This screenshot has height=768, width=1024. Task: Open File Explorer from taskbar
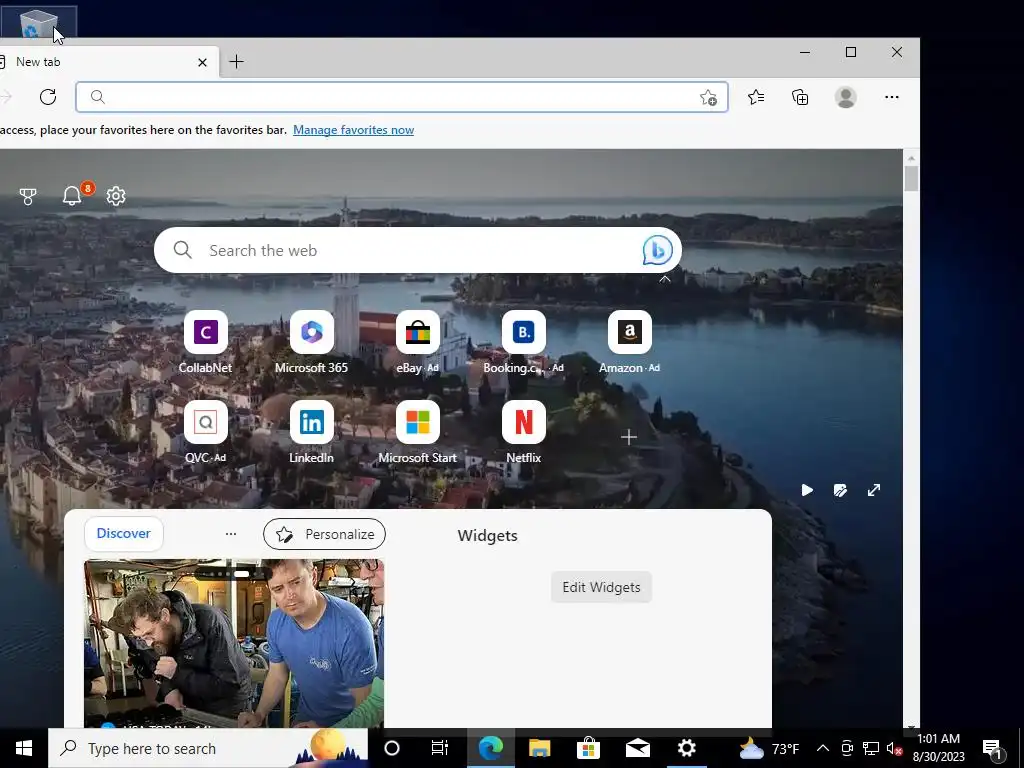click(539, 748)
